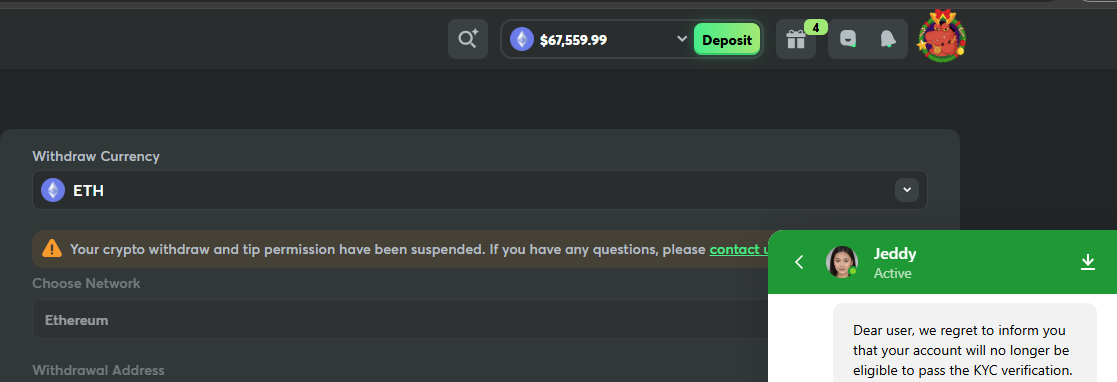
Task: Go back using the chat header arrow
Action: tap(799, 262)
